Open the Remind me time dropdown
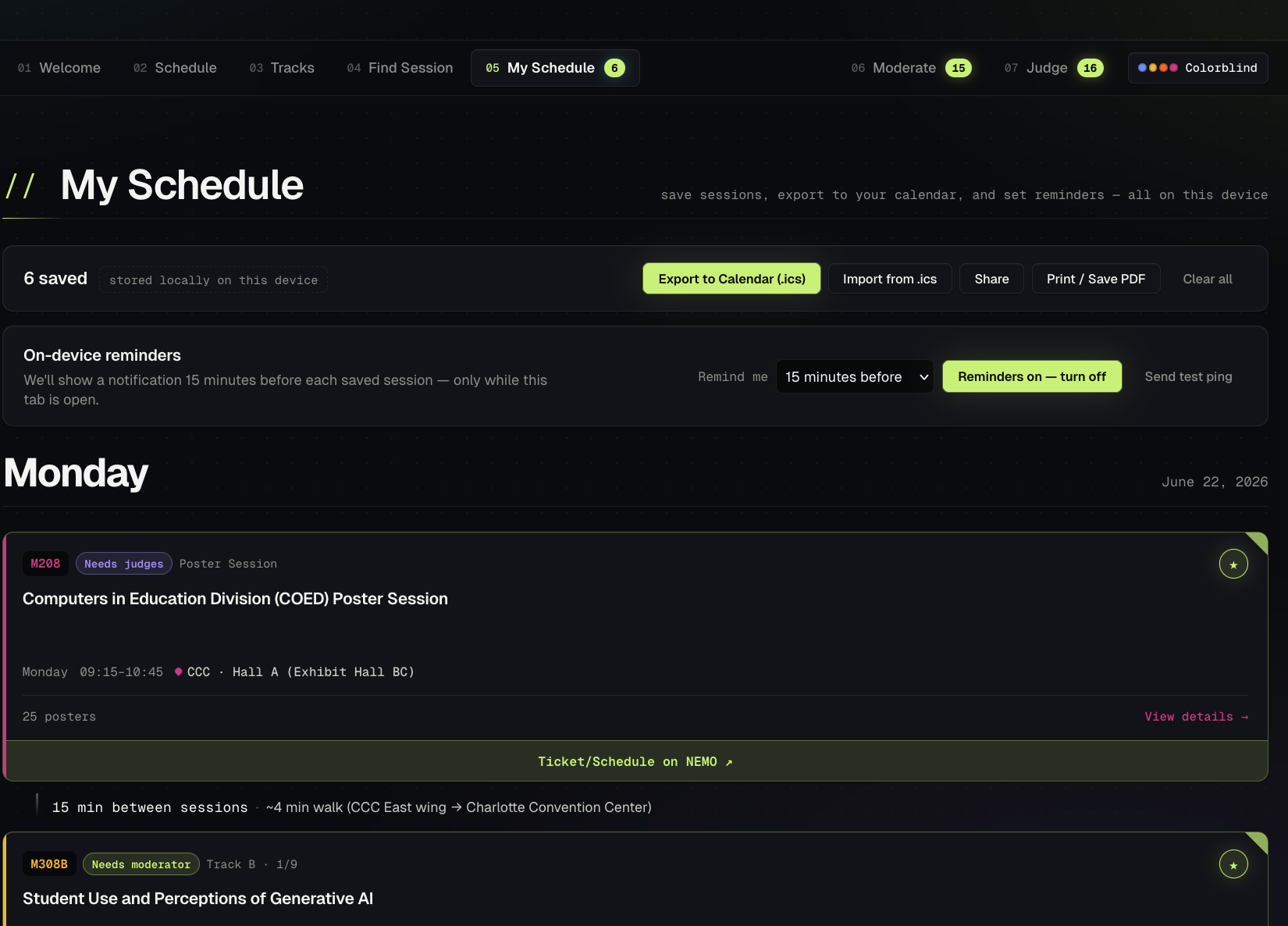Image resolution: width=1288 pixels, height=926 pixels. [x=855, y=376]
